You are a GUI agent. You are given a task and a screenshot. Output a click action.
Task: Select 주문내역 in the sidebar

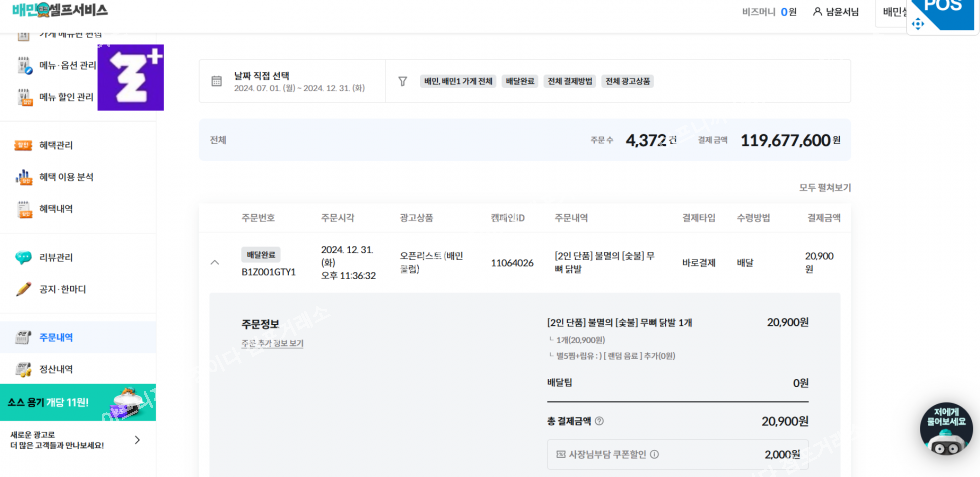56,337
